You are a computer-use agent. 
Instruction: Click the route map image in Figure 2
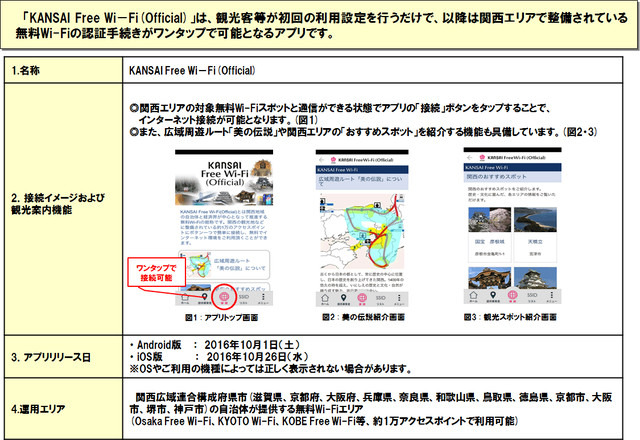coord(362,232)
